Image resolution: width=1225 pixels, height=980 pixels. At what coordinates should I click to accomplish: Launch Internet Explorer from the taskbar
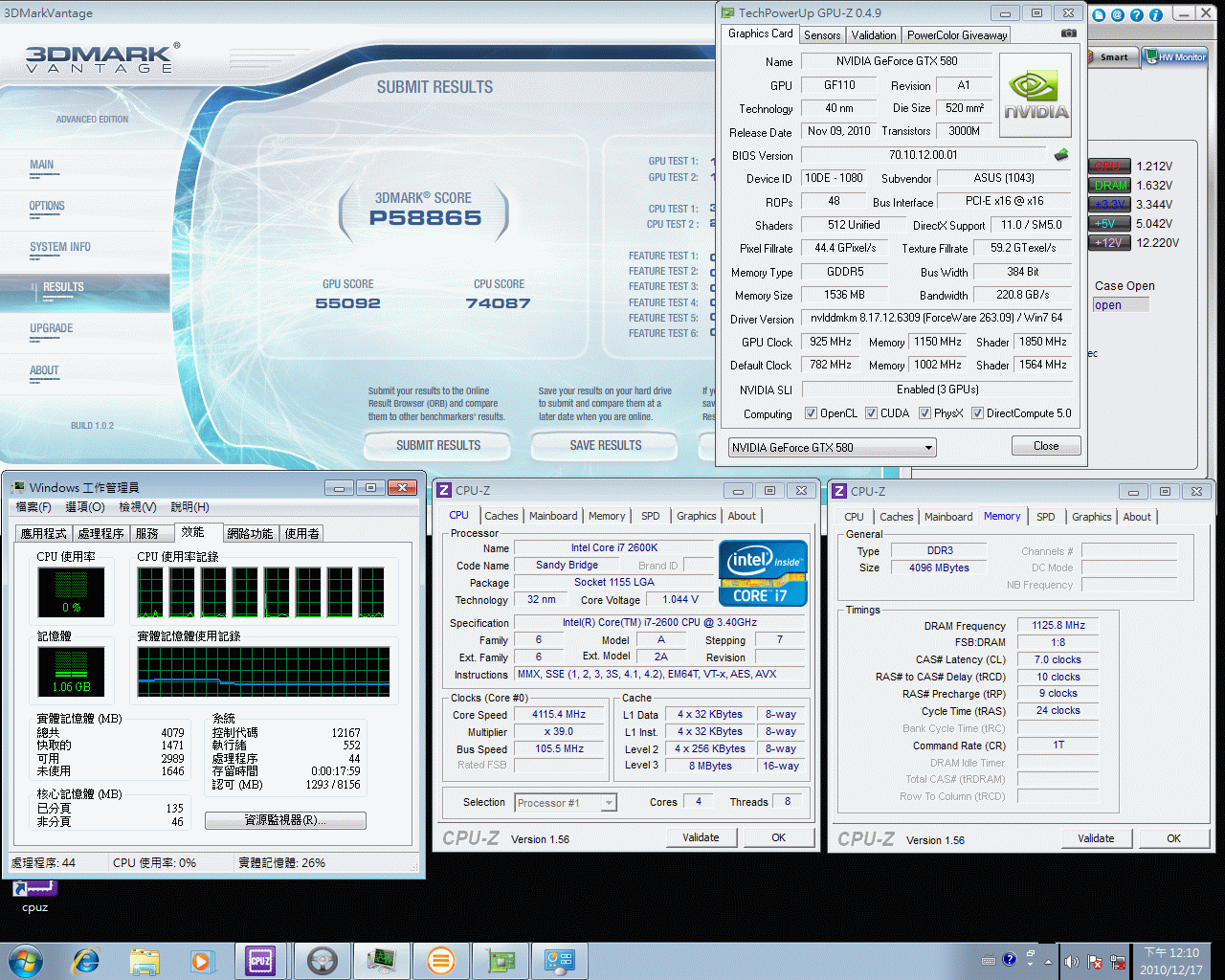[x=86, y=961]
